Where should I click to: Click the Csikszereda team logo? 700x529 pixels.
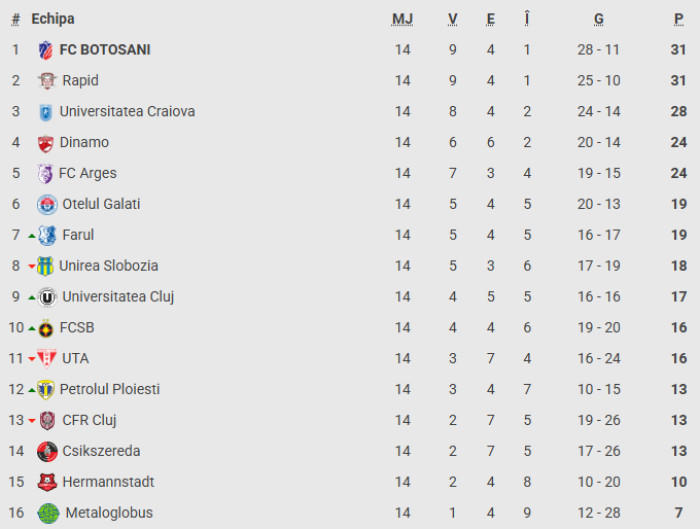coord(46,452)
